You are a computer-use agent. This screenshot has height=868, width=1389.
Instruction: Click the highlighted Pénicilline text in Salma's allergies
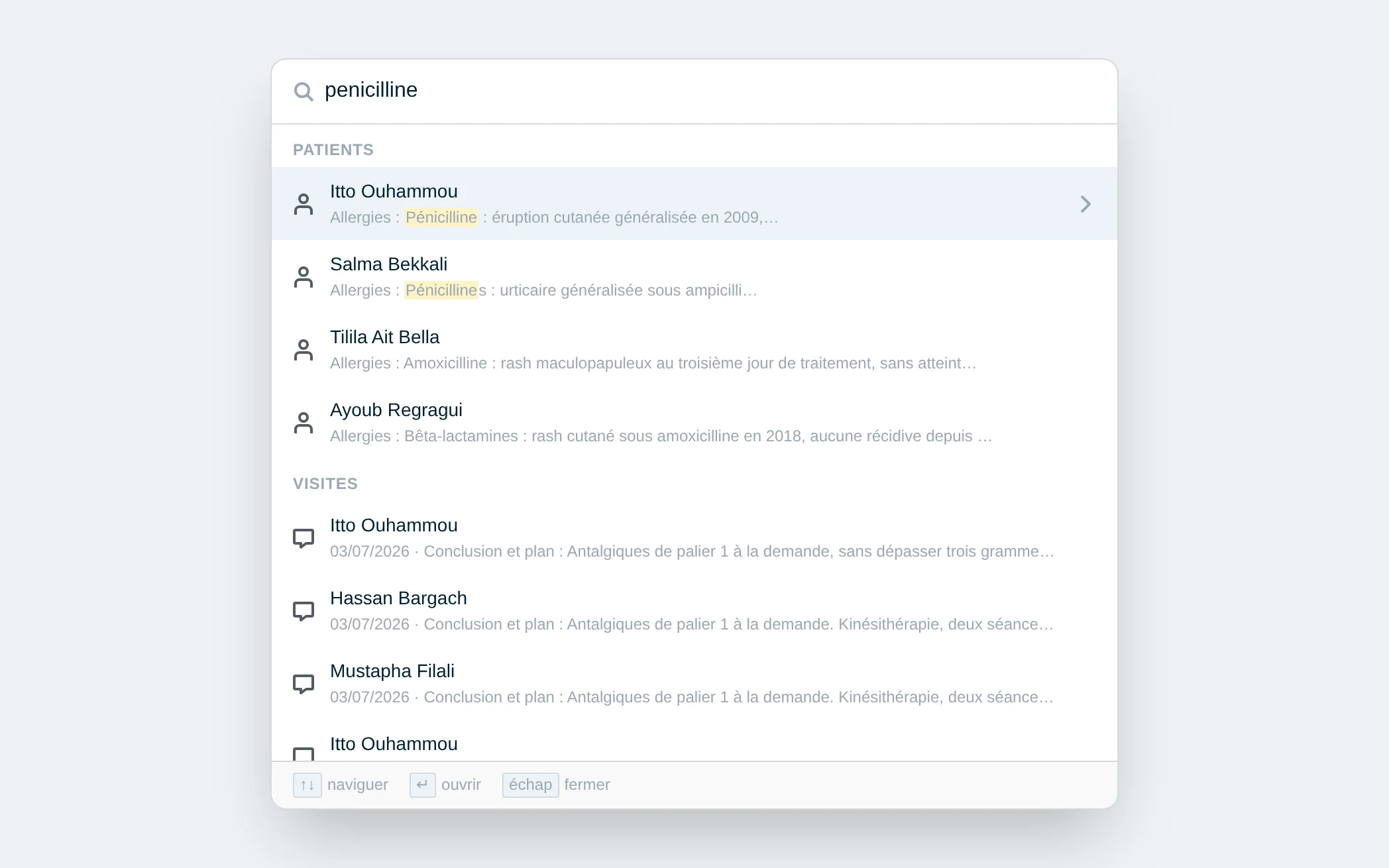click(441, 290)
